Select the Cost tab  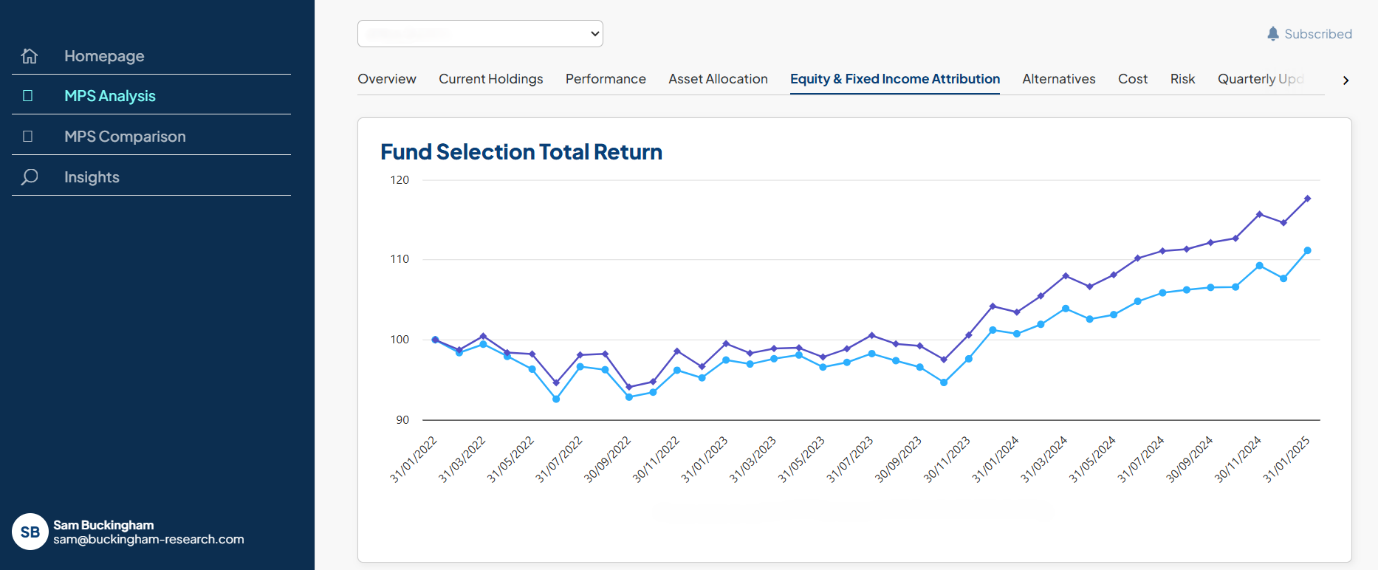click(1132, 79)
